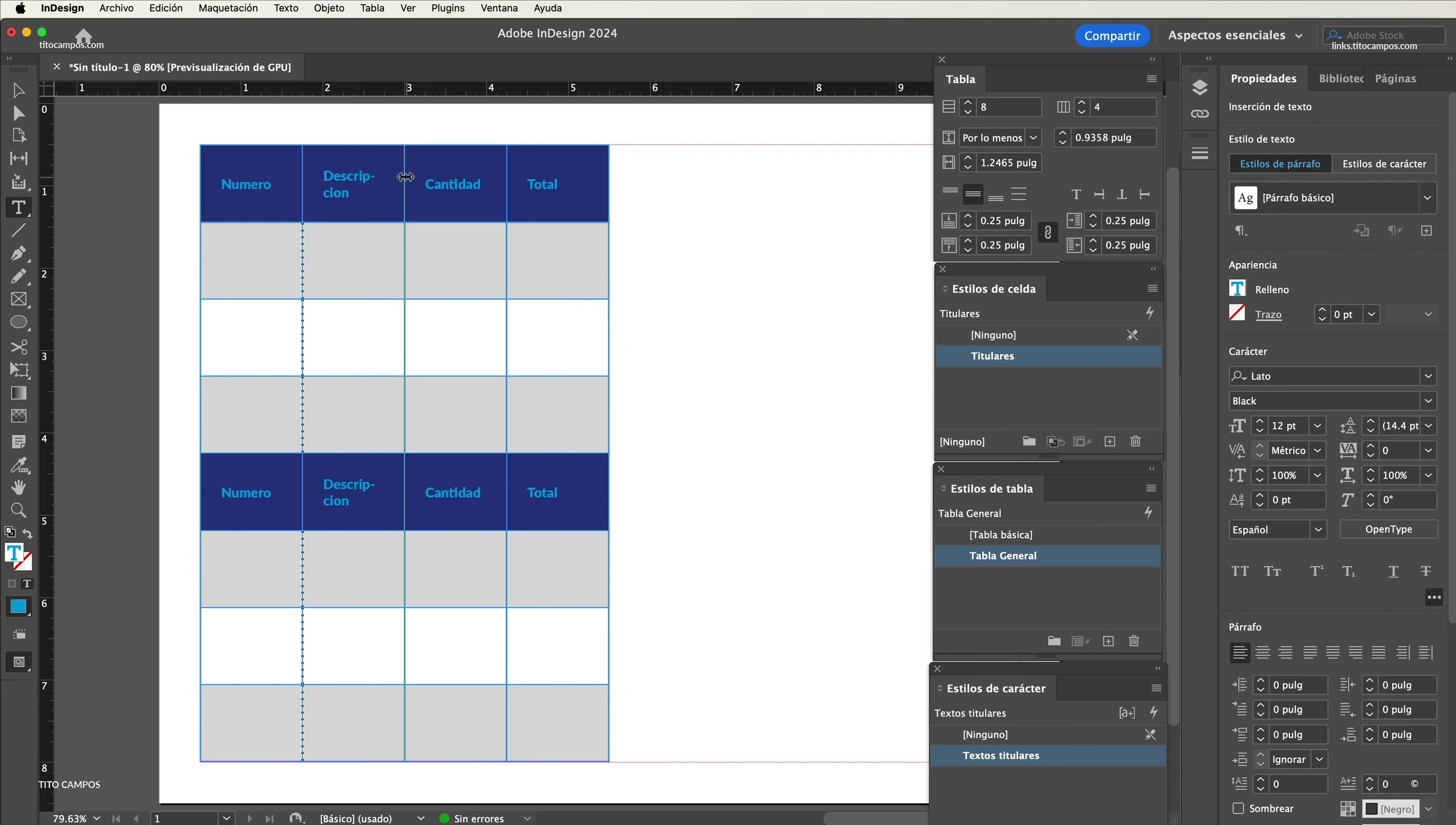This screenshot has height=825, width=1456.
Task: Click the Adobe Stock search field
Action: pyautogui.click(x=1384, y=35)
